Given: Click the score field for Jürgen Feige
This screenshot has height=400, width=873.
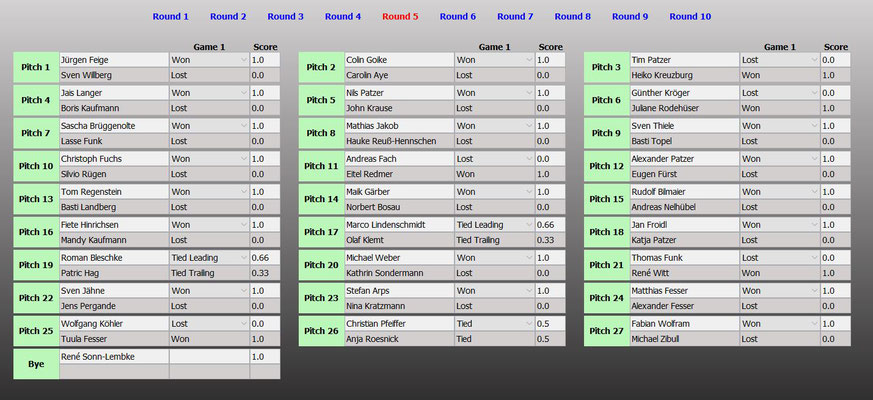Looking at the screenshot, I should pos(265,60).
